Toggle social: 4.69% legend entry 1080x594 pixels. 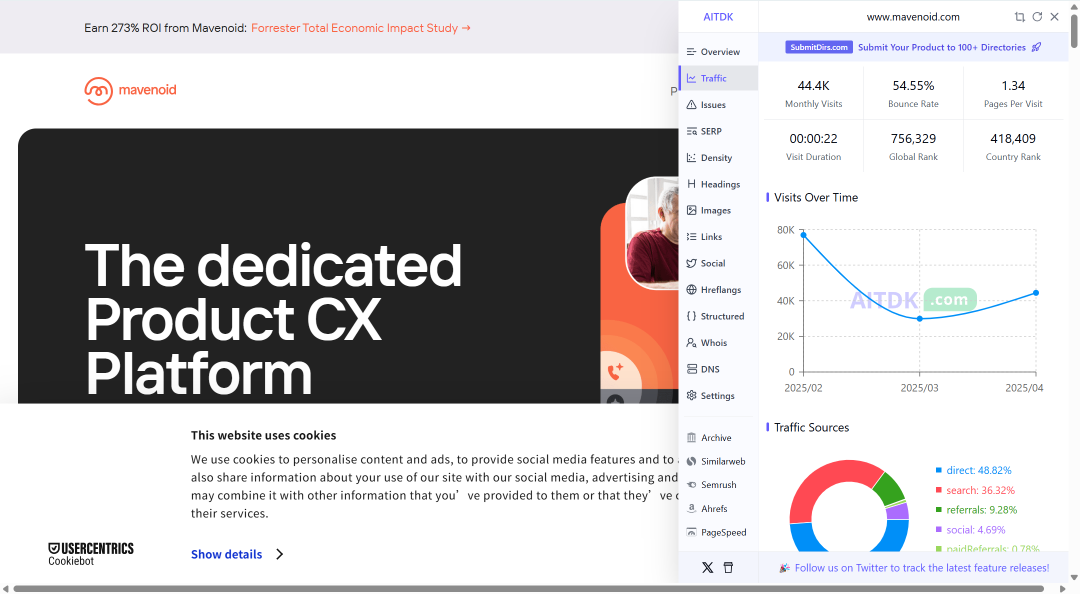point(970,530)
